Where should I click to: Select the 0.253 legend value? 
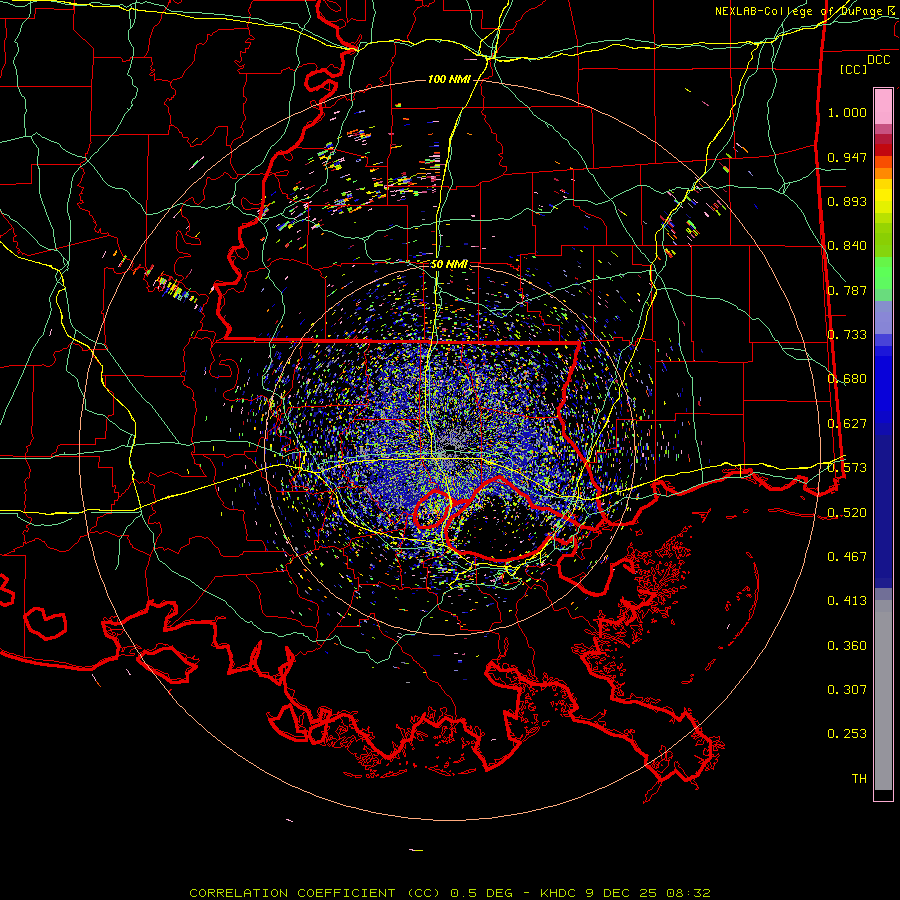847,734
